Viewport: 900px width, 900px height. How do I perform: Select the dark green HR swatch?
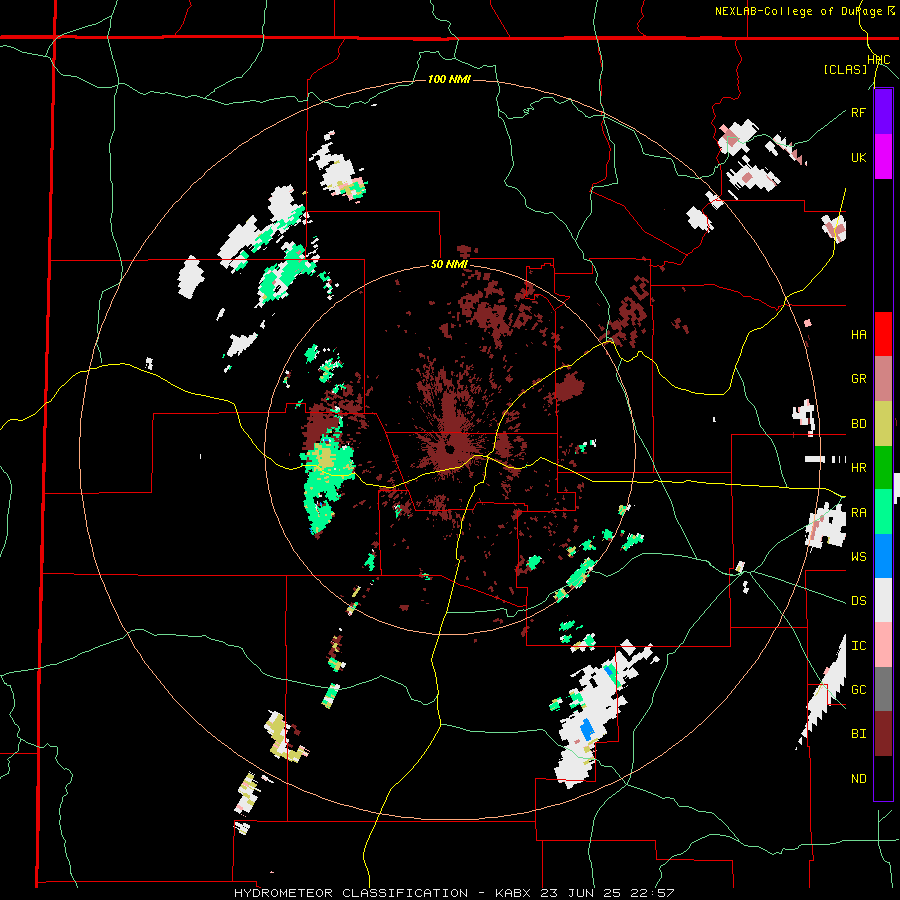coord(883,468)
